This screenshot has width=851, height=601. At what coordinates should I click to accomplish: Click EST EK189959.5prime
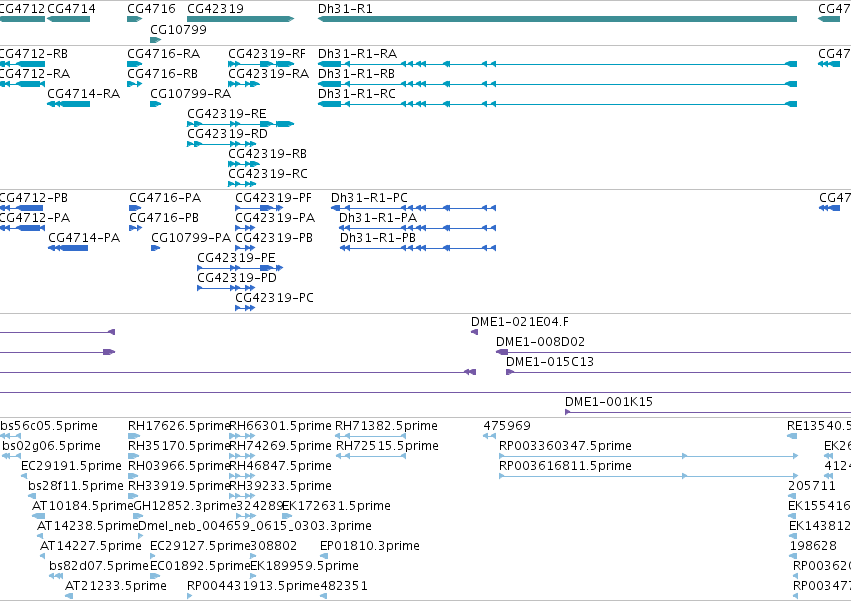pos(253,577)
